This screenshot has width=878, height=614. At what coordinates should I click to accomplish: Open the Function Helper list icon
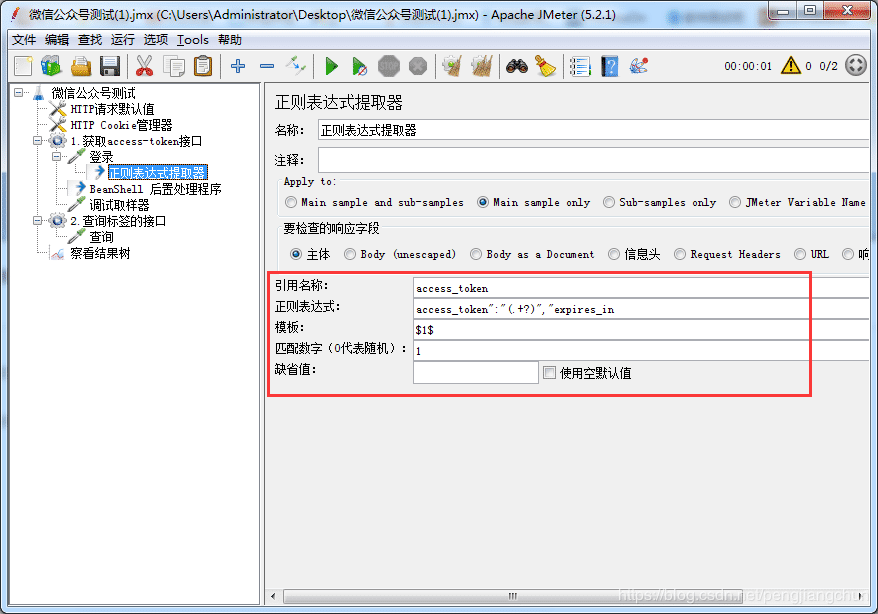pyautogui.click(x=580, y=66)
